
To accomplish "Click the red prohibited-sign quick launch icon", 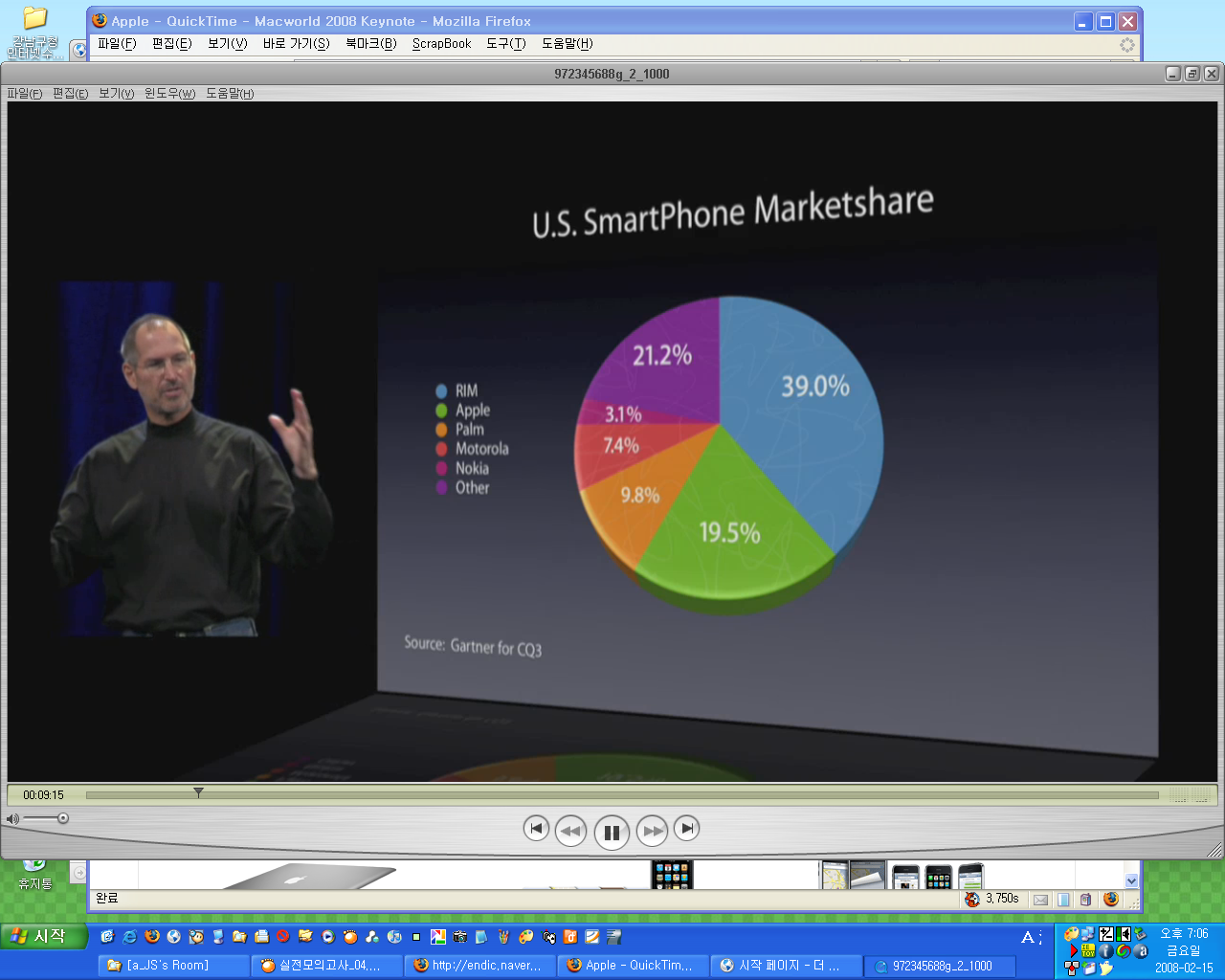I will click(x=283, y=937).
